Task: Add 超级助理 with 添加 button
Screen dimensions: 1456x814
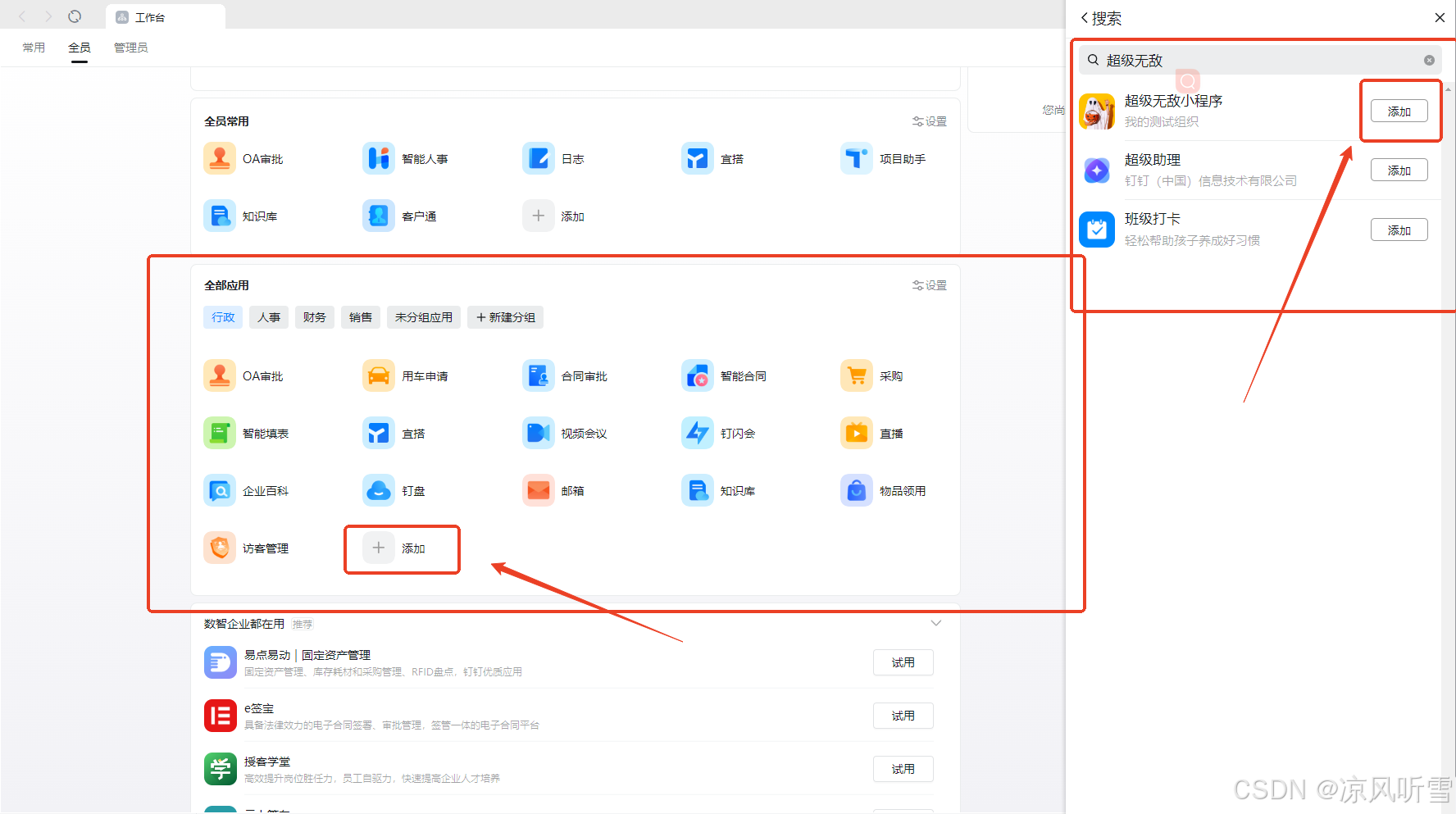Action: 1399,171
